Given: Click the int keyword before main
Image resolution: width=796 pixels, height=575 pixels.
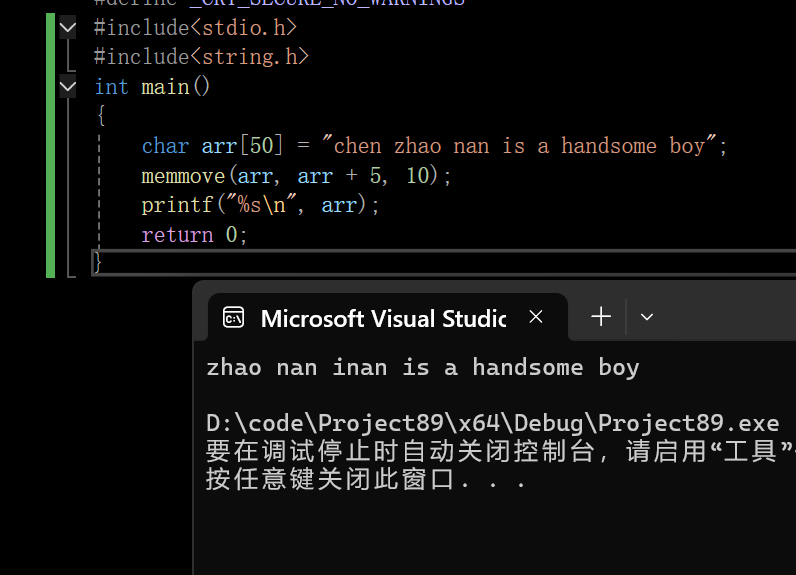Looking at the screenshot, I should 112,87.
